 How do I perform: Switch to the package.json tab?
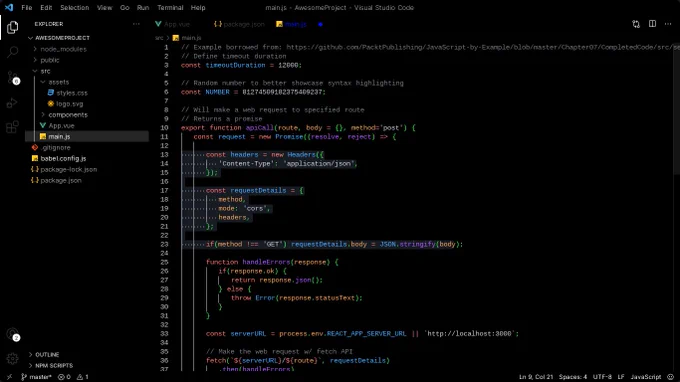click(x=239, y=24)
